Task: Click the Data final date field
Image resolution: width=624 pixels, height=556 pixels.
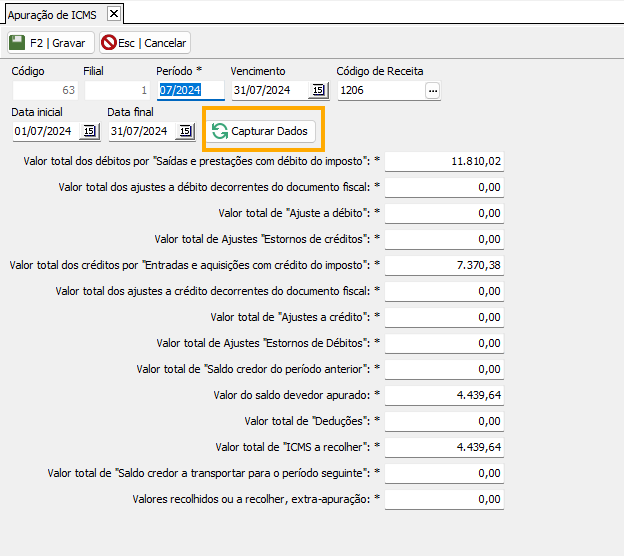Action: point(141,131)
